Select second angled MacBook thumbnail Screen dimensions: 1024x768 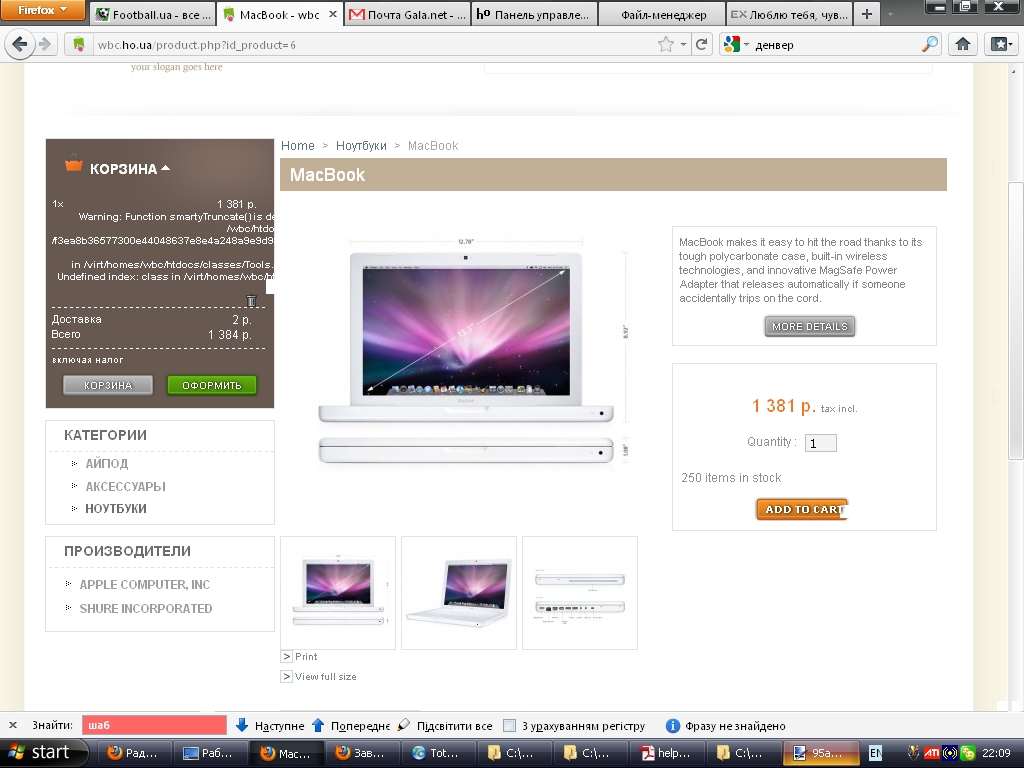coord(458,593)
